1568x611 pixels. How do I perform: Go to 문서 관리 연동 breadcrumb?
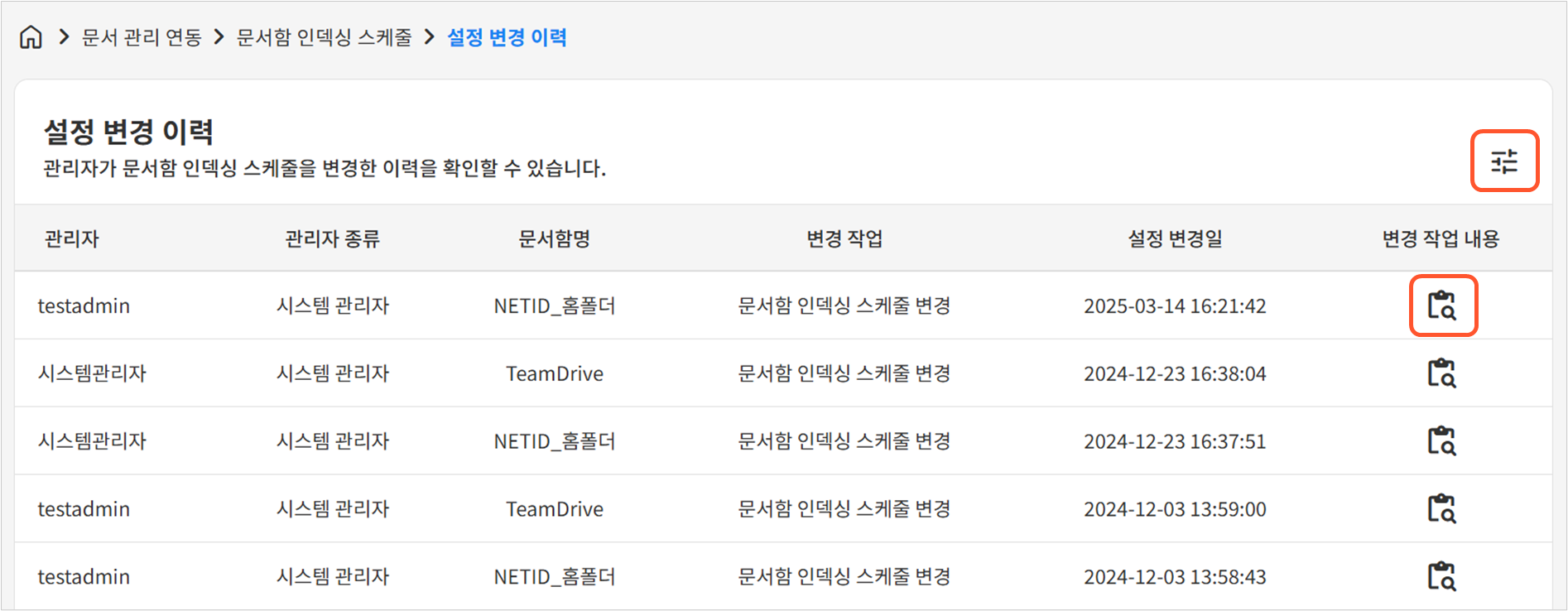tap(142, 37)
